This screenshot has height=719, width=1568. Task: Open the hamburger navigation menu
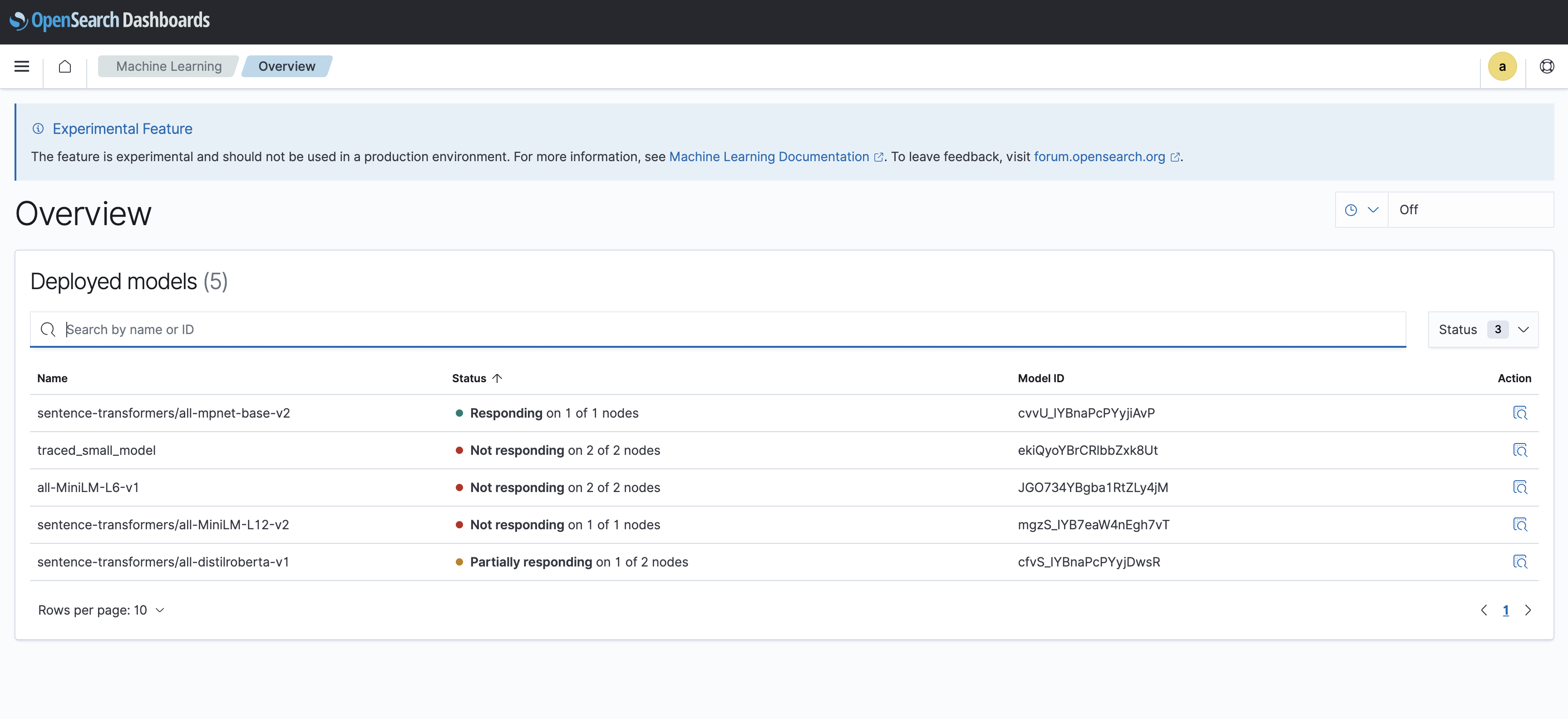click(22, 66)
